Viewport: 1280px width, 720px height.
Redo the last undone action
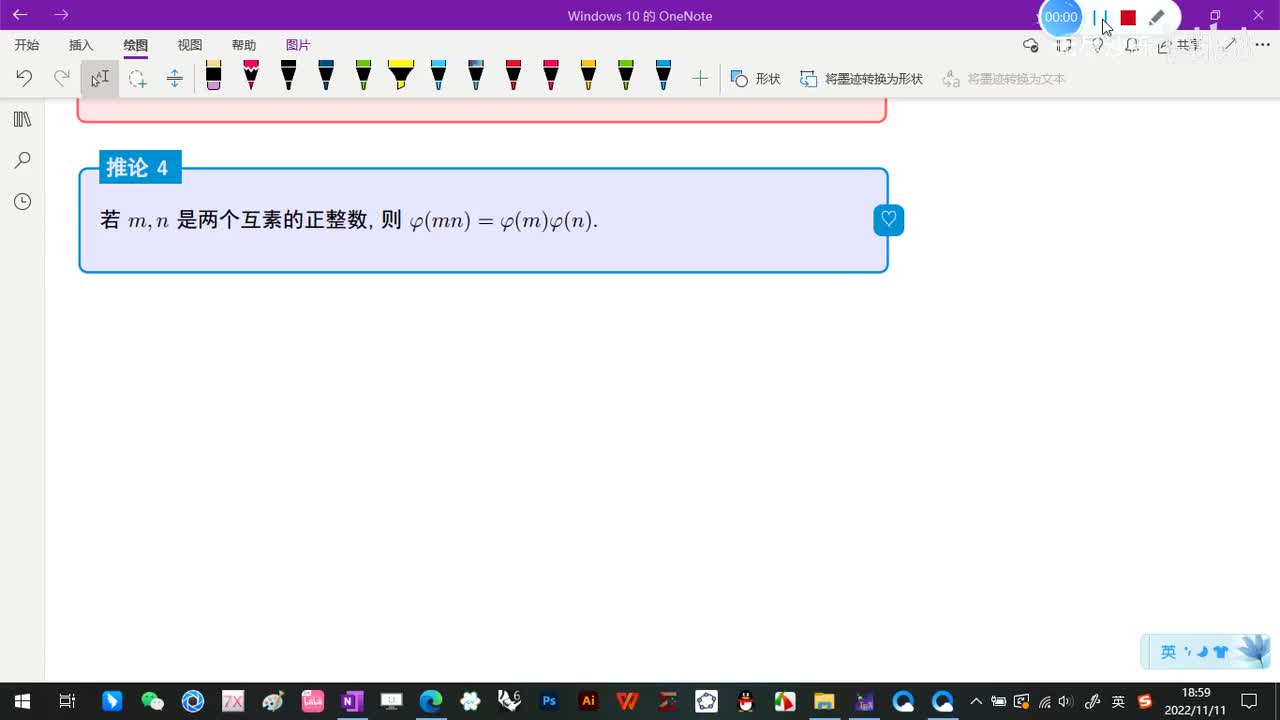click(x=62, y=78)
